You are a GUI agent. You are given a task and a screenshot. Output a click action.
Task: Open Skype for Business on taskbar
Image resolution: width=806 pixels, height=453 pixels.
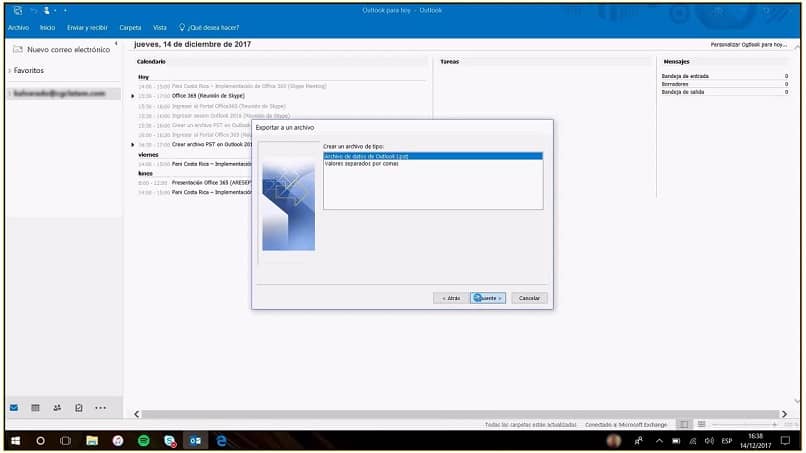point(170,441)
